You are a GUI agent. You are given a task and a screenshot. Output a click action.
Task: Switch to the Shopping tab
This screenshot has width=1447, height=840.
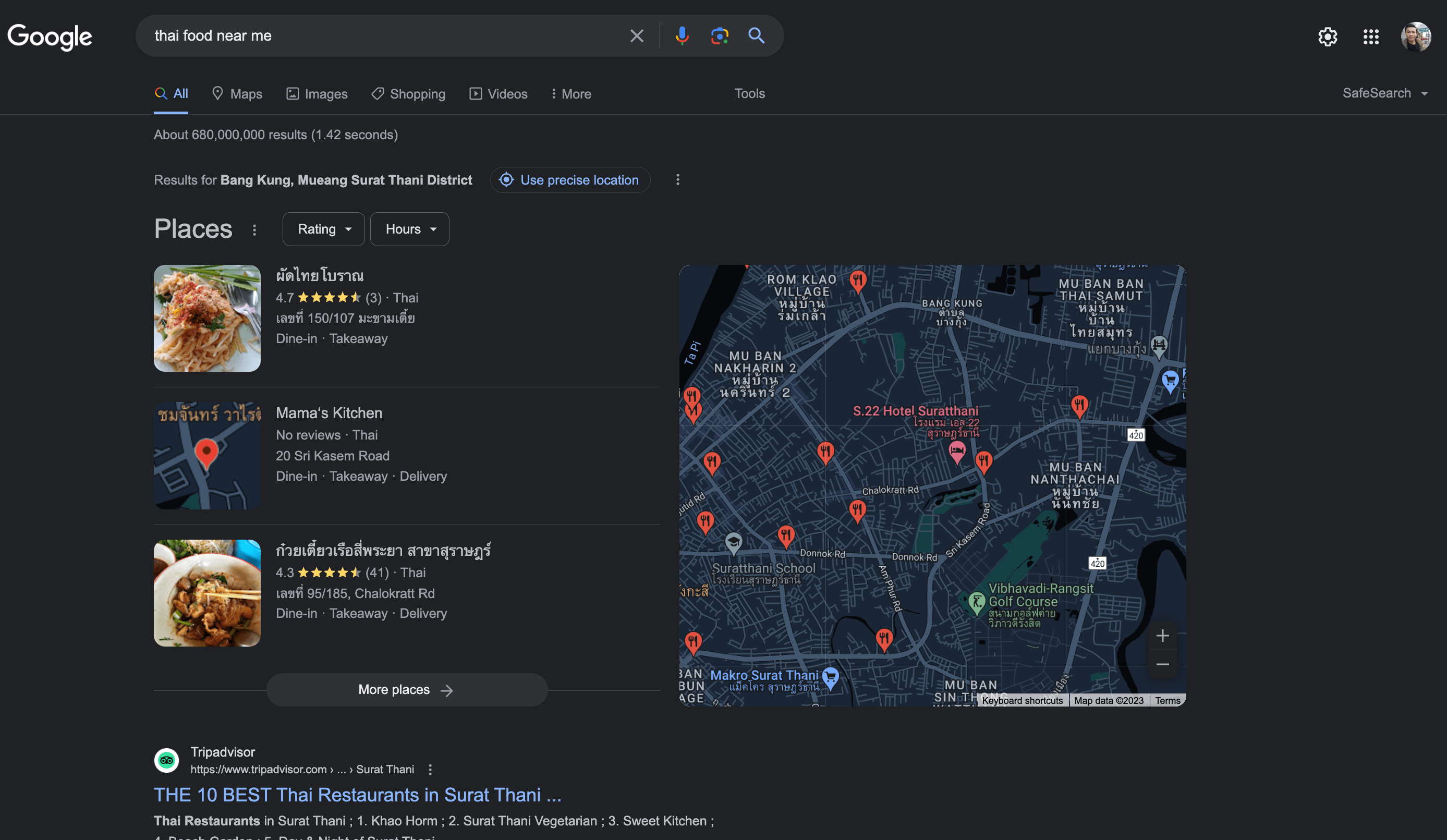pyautogui.click(x=408, y=93)
